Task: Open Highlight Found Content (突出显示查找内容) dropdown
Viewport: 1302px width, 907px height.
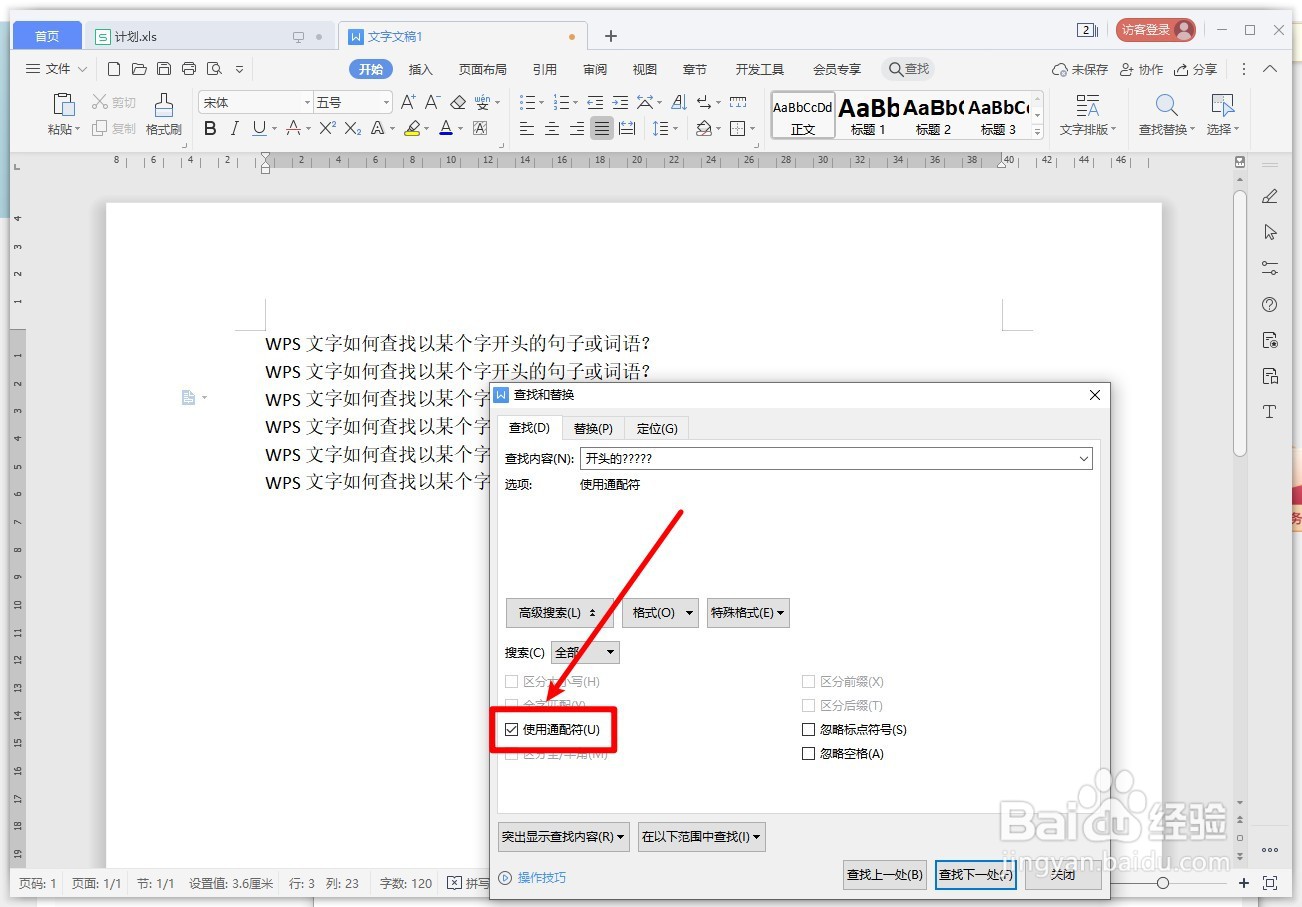Action: [x=564, y=837]
